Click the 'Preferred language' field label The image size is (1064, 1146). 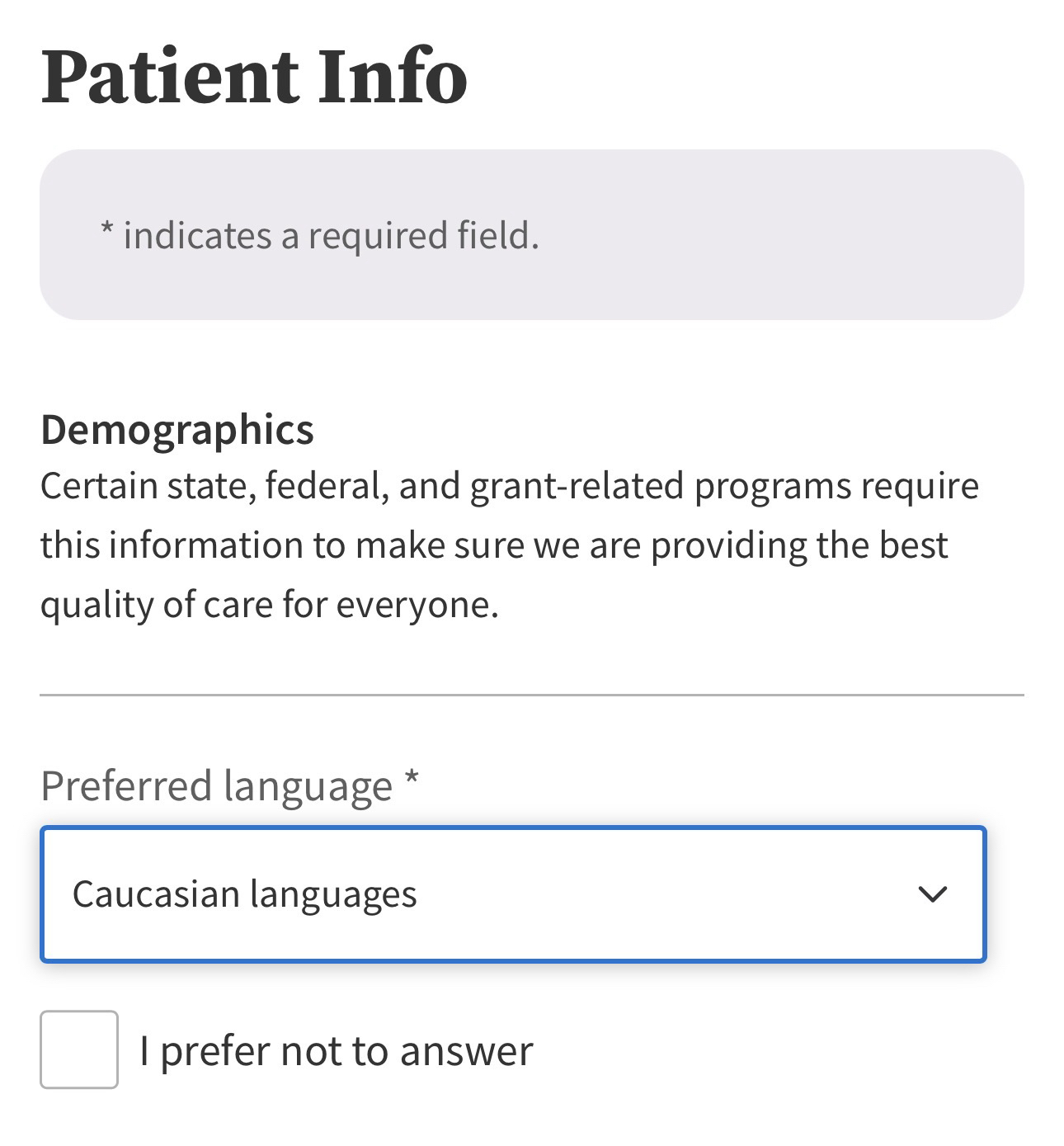[x=216, y=785]
